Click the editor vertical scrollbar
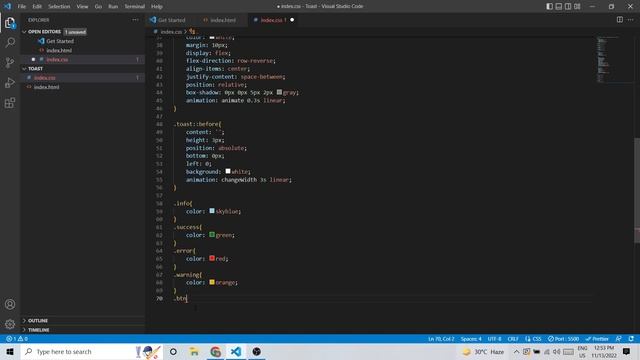Image resolution: width=640 pixels, height=360 pixels. pos(637,190)
